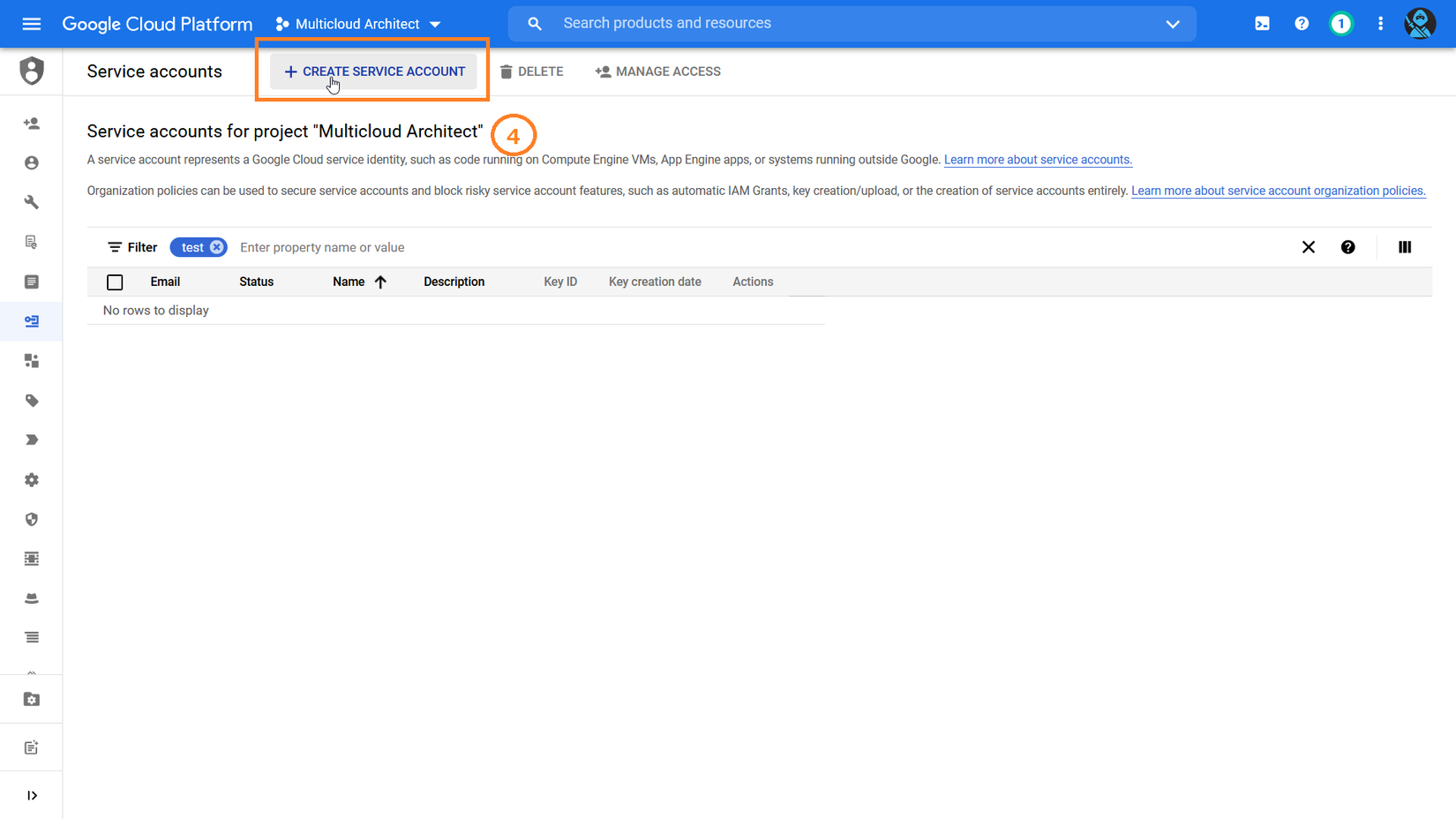Select the highlighted Service Accounts sidebar icon

tap(32, 321)
